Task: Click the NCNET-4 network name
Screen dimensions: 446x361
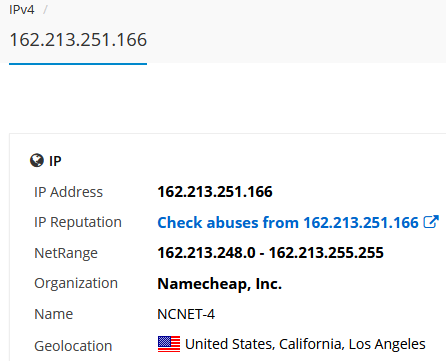Action: (x=186, y=314)
